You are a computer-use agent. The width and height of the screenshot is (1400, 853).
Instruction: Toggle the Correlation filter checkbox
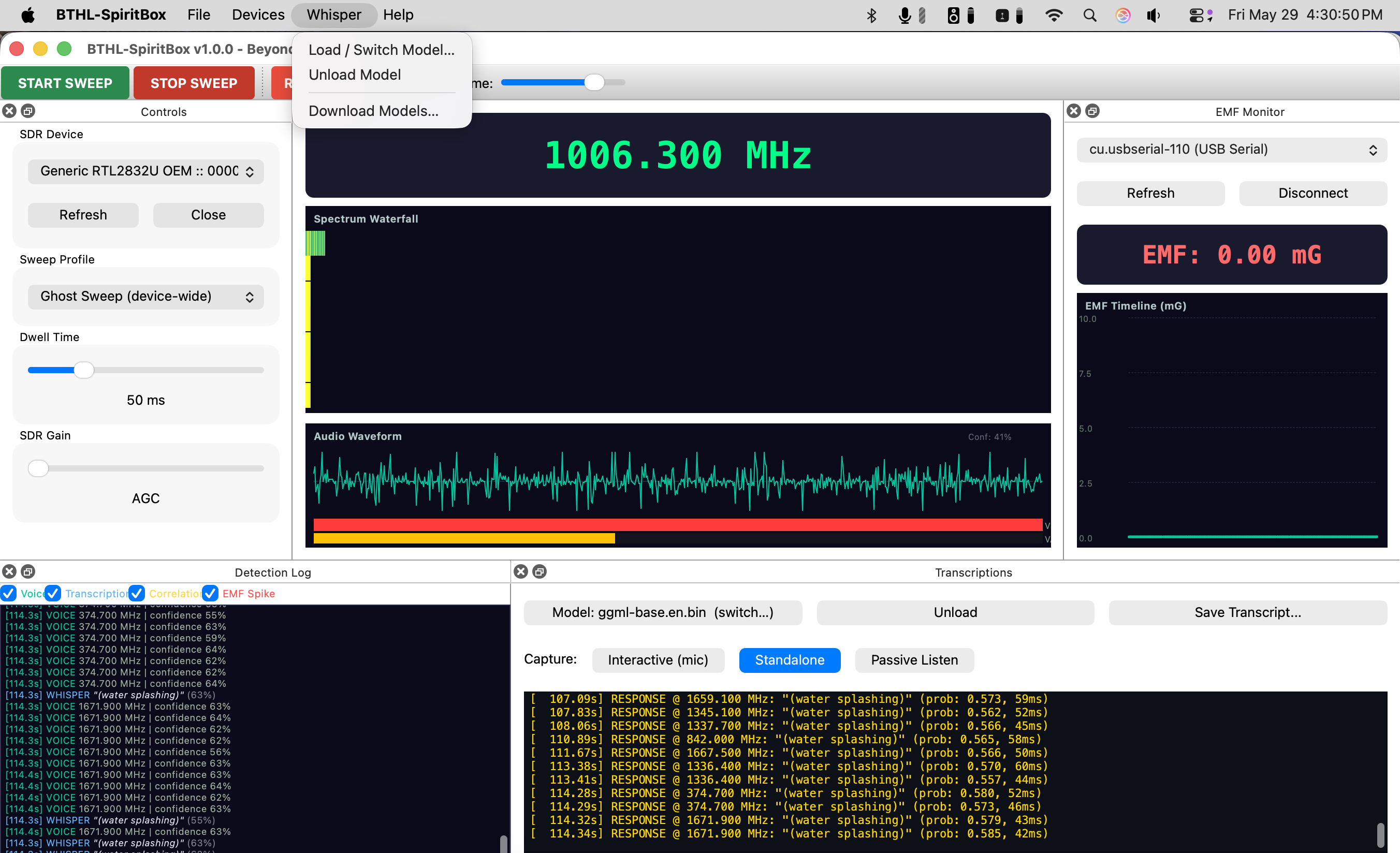pyautogui.click(x=136, y=593)
